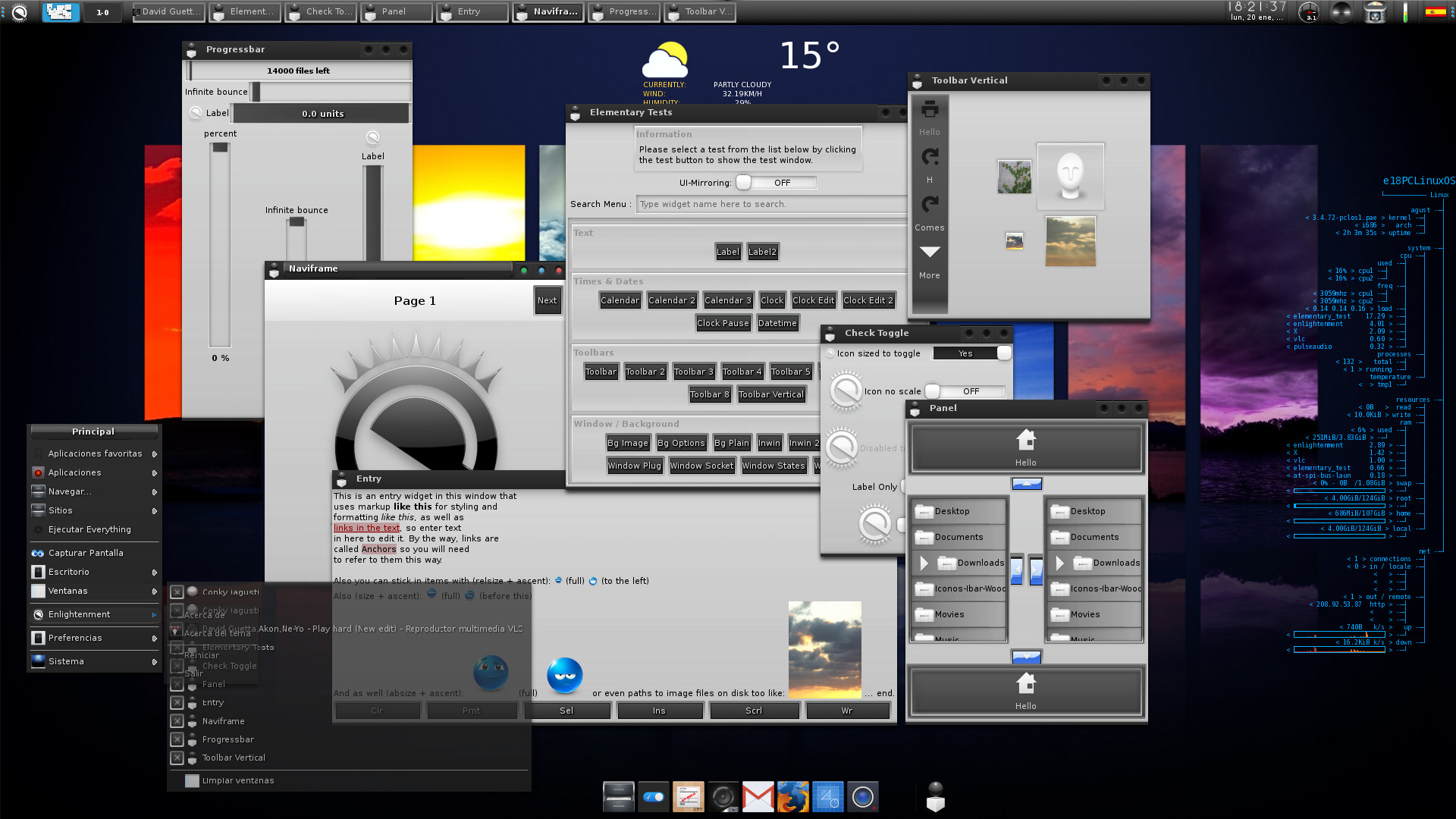Click the Enlightenment start menu icon
The height and width of the screenshot is (819, 1456).
click(x=20, y=11)
